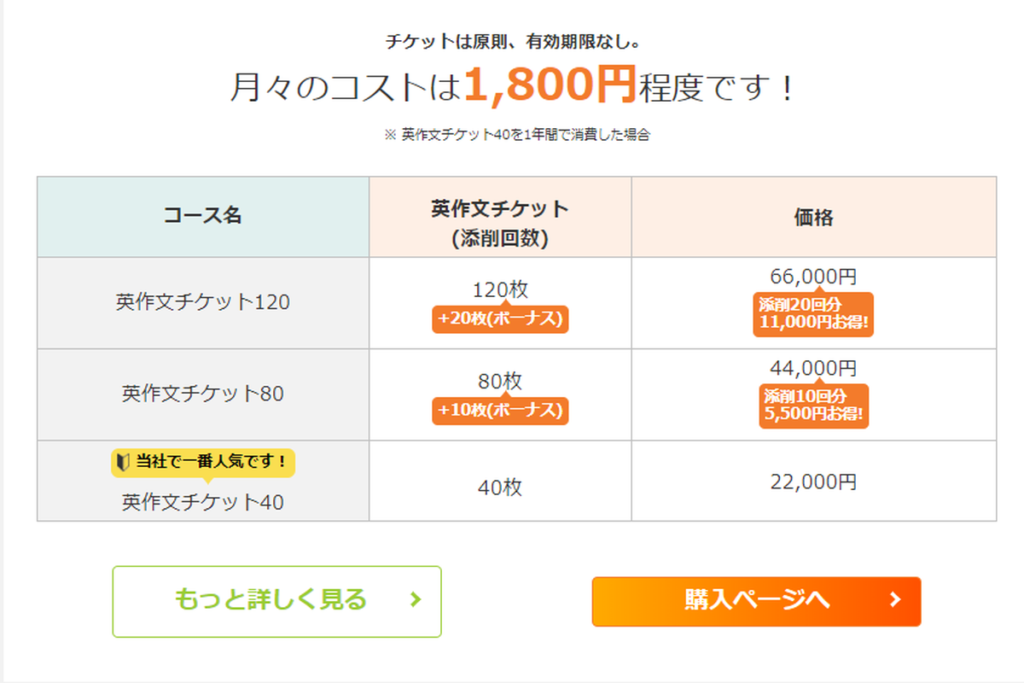Click the 添削10回分 5,500円お得 badge
This screenshot has width=1024, height=683.
click(x=813, y=407)
